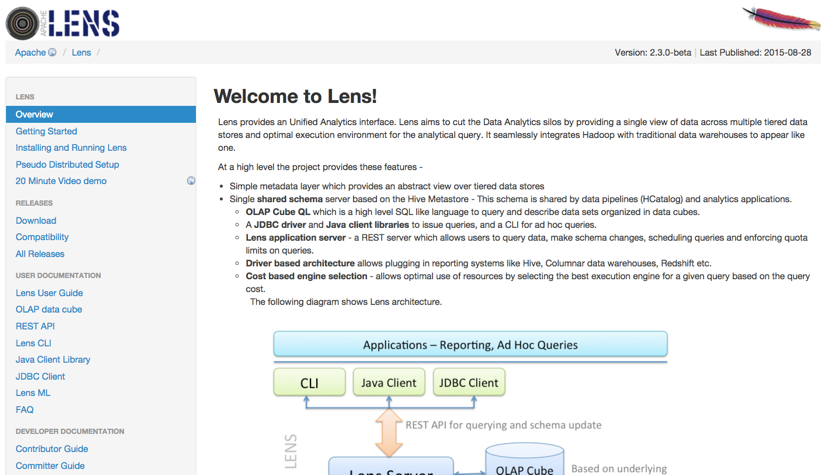
Task: Open the REST API documentation
Action: click(35, 326)
